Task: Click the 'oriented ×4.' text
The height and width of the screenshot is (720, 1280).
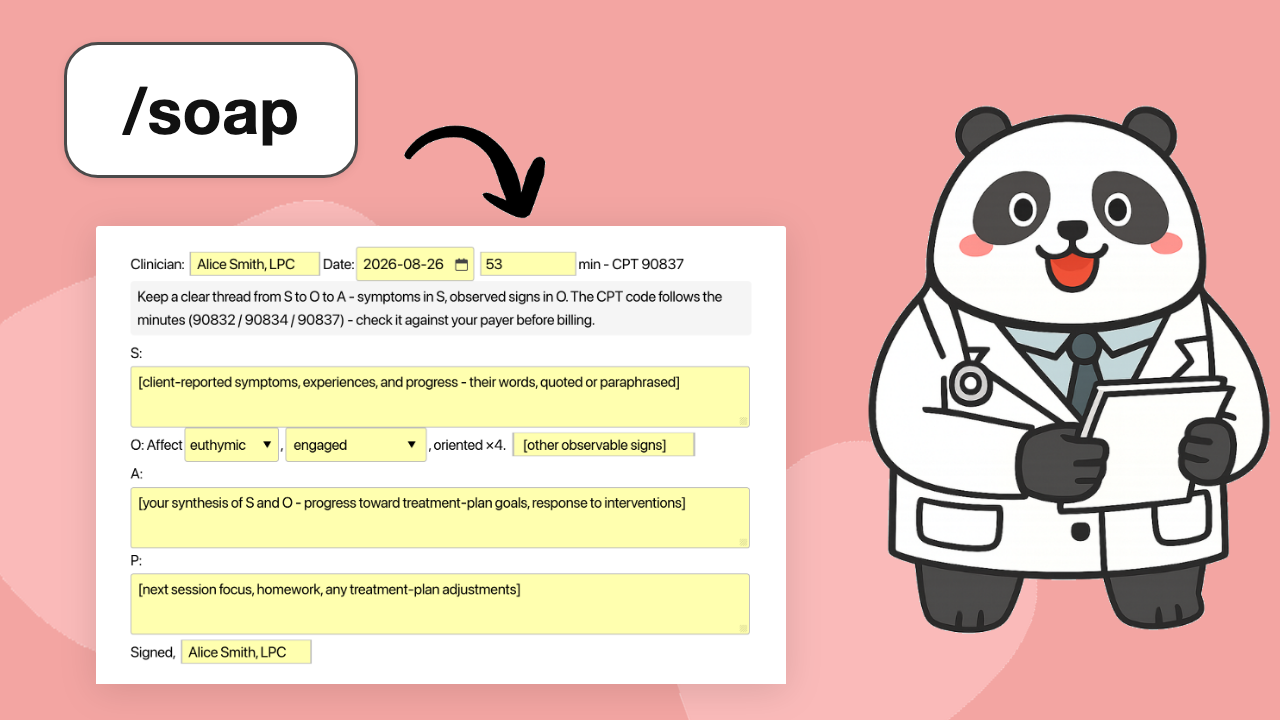Action: (x=469, y=445)
